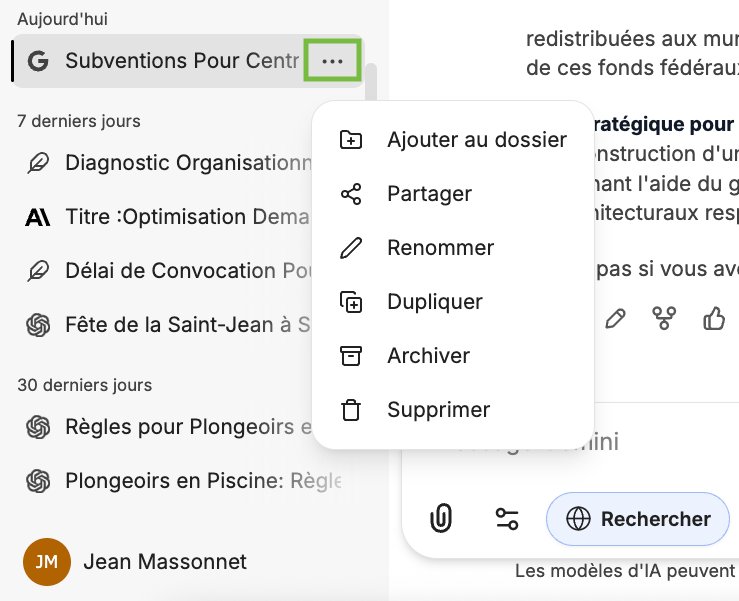This screenshot has height=601, width=739.
Task: Click the JM user avatar
Action: 46,562
